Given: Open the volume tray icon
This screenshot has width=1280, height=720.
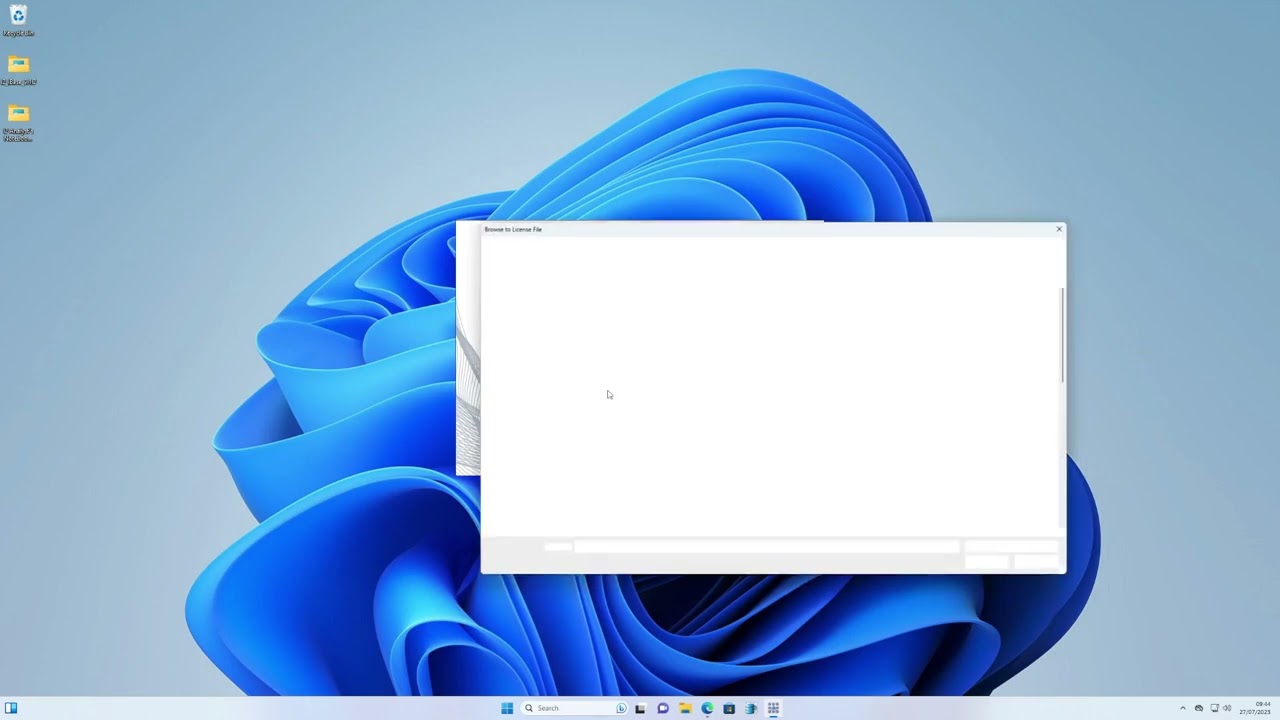Looking at the screenshot, I should coord(1227,708).
